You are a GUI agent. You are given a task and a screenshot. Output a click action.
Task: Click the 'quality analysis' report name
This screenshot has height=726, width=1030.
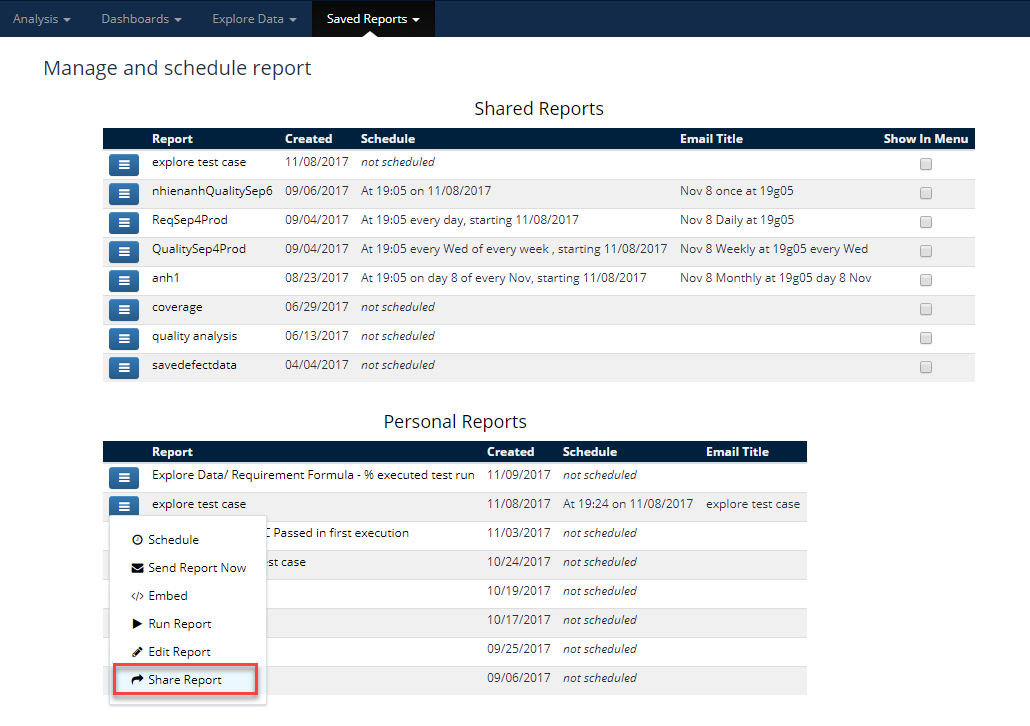click(x=194, y=336)
